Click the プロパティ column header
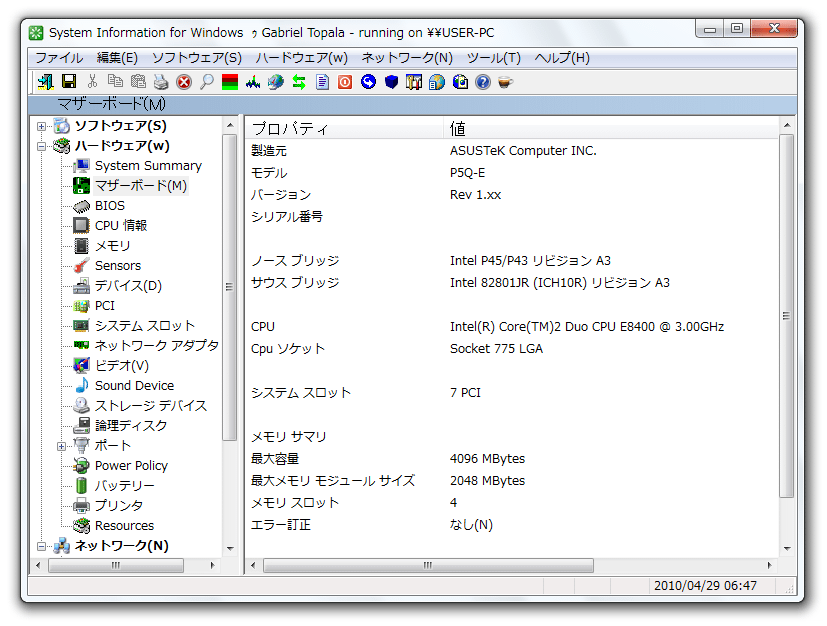Screen dimensions: 827x626 pos(343,128)
